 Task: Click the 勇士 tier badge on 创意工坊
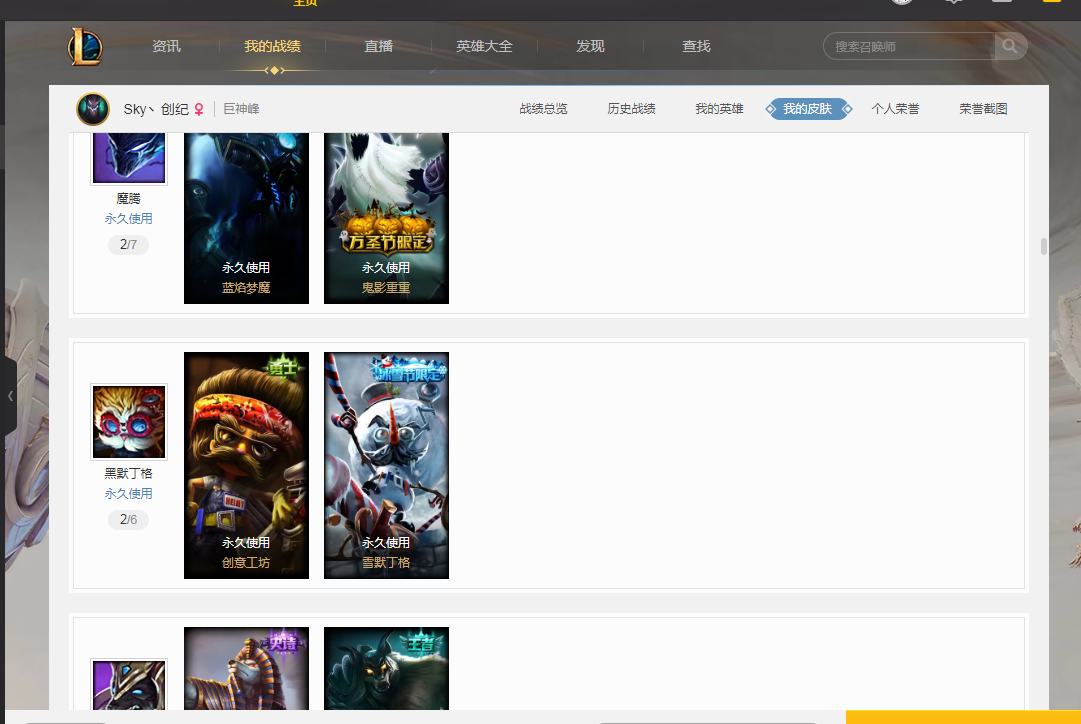(x=284, y=368)
